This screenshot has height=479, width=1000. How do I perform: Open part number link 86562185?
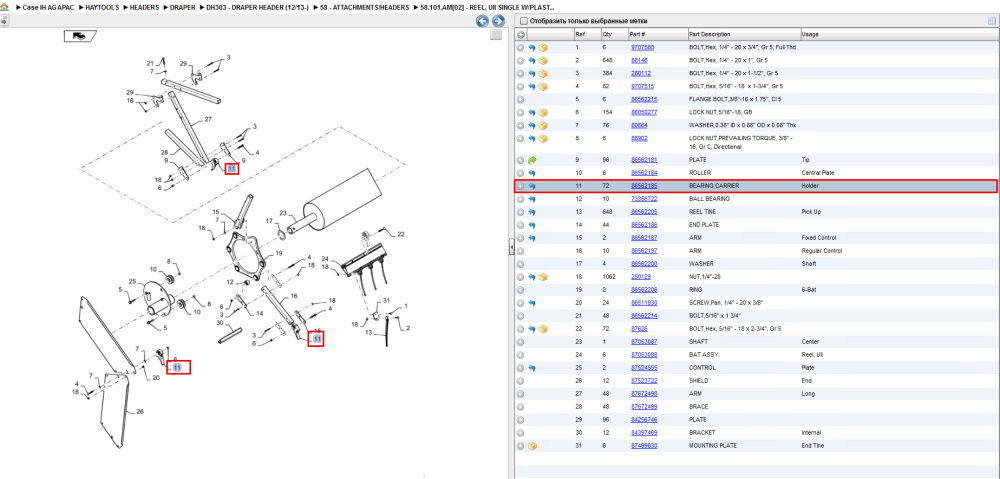(644, 186)
